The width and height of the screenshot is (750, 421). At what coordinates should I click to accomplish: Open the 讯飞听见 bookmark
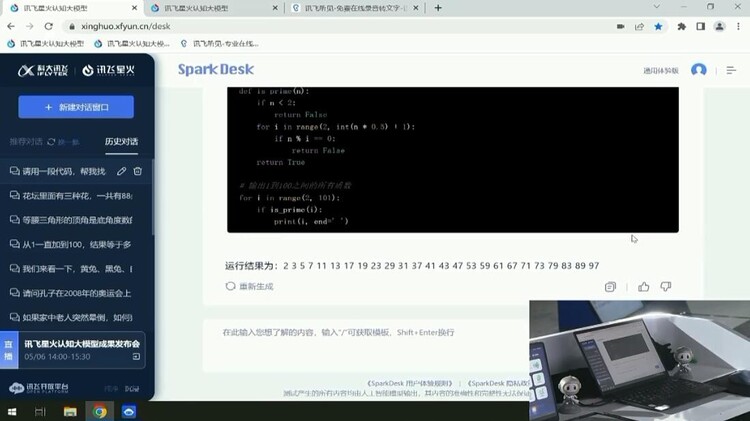click(220, 44)
